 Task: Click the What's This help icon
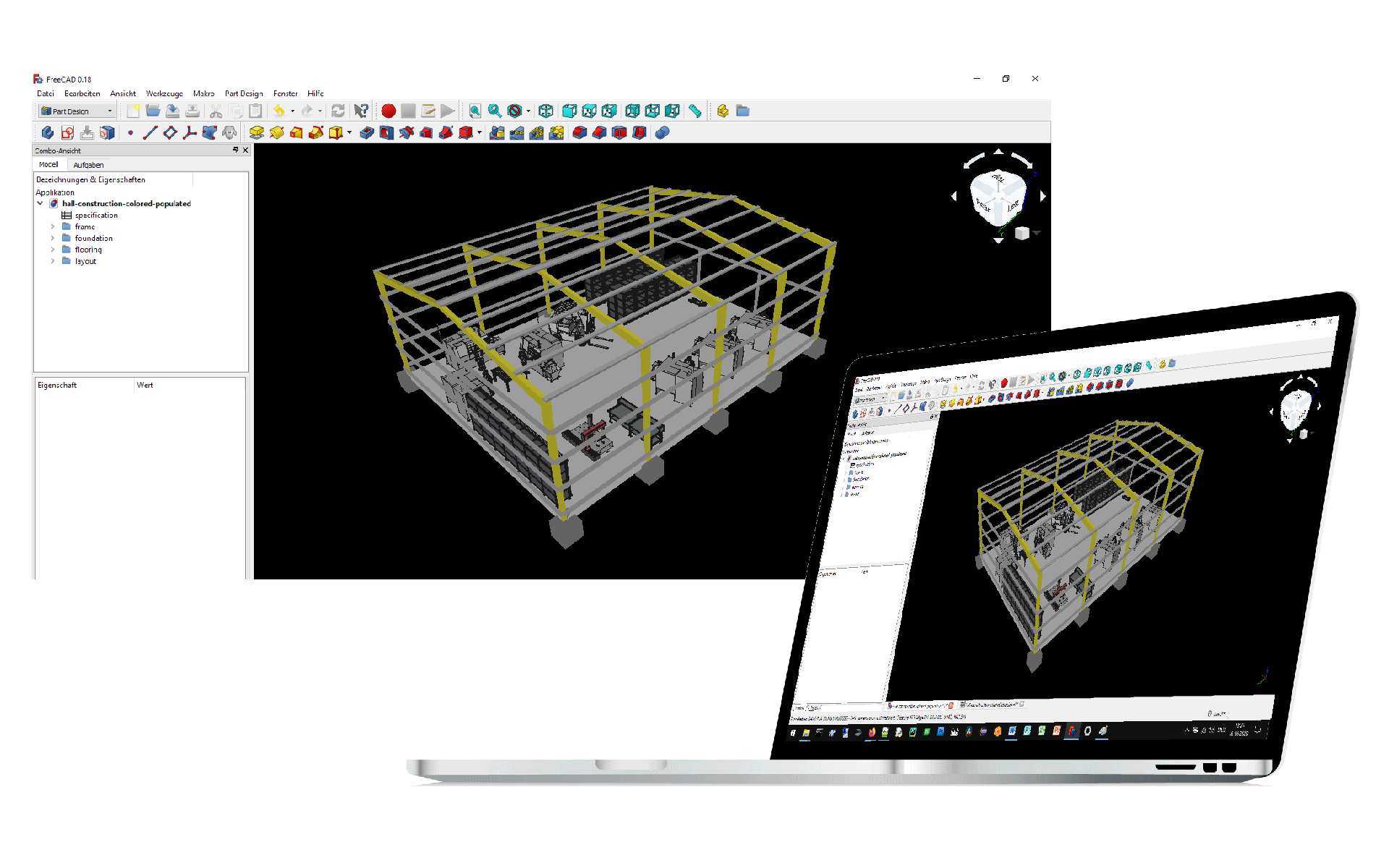pos(361,111)
